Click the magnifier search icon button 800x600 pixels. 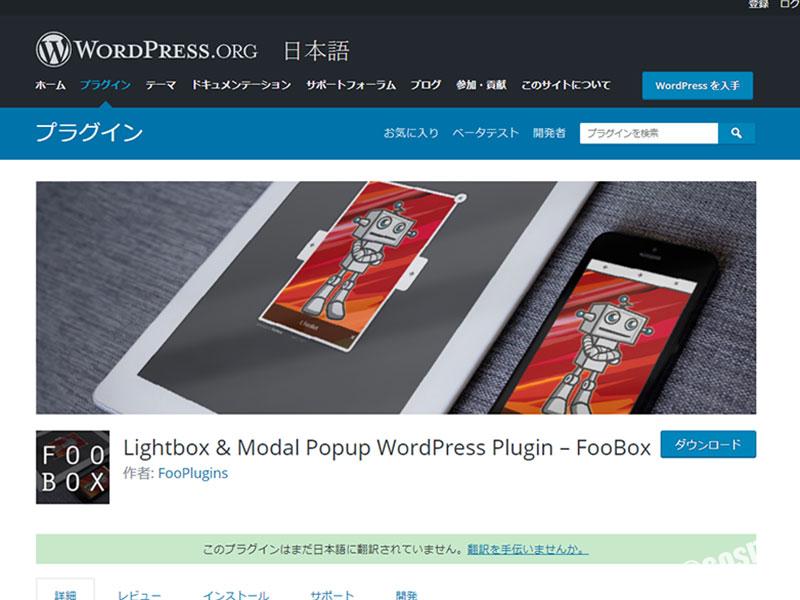click(x=736, y=133)
